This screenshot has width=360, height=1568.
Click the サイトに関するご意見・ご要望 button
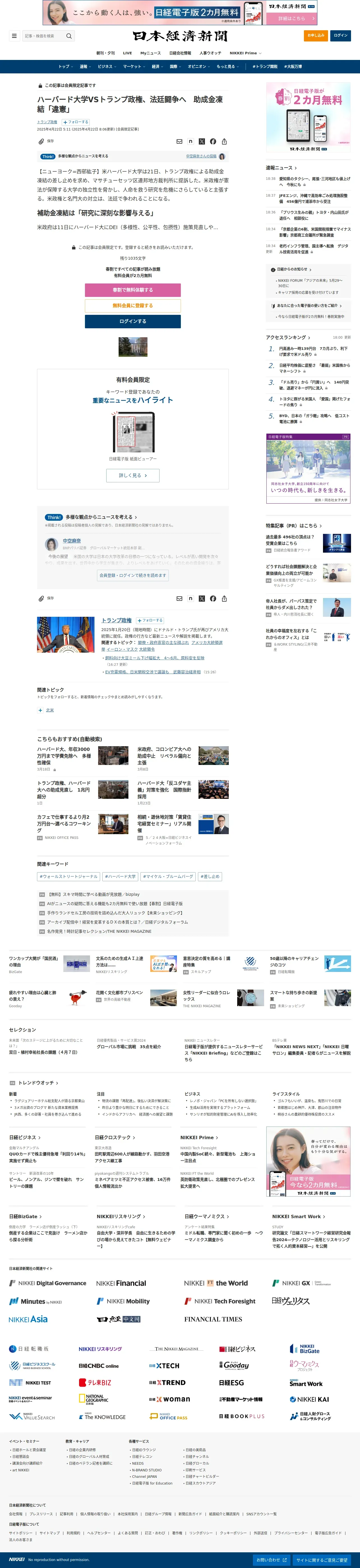pyautogui.click(x=322, y=1560)
